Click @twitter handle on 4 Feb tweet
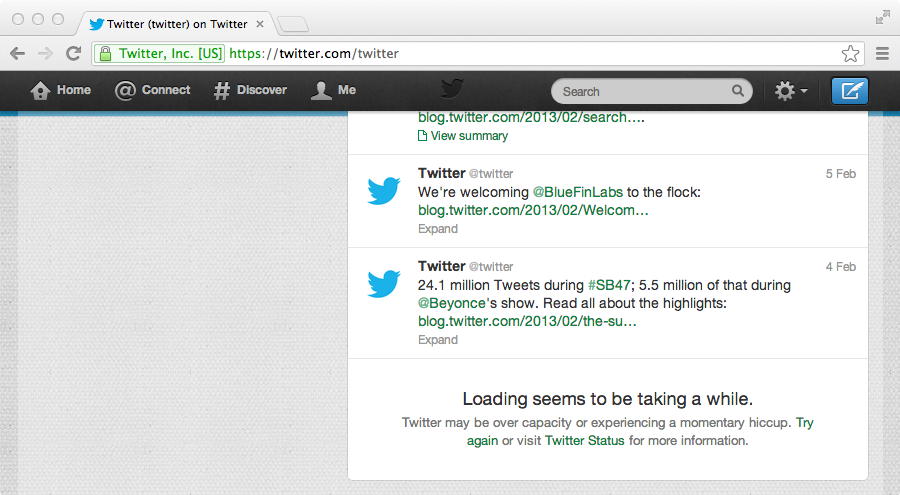The width and height of the screenshot is (900, 495). [491, 266]
